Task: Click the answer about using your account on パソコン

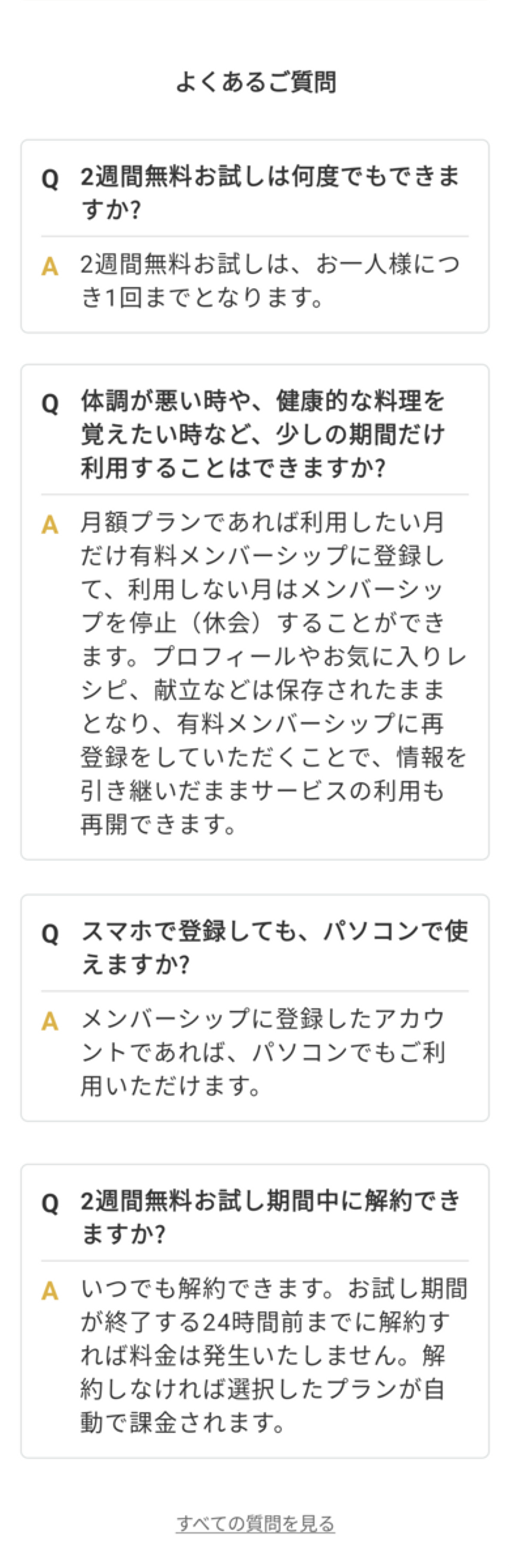Action: tap(263, 1051)
